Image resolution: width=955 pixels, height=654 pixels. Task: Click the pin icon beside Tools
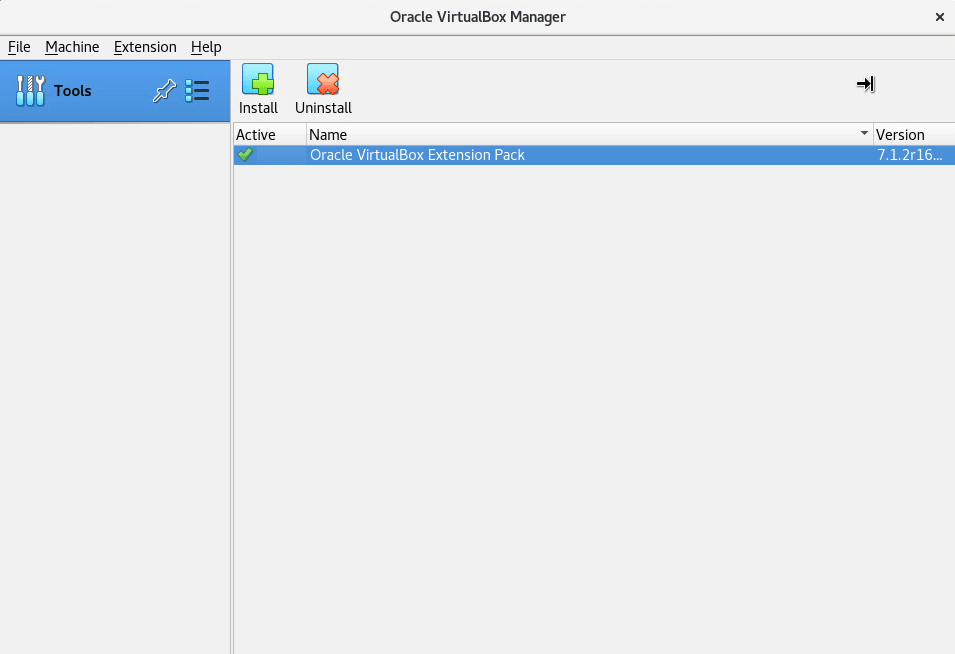coord(164,91)
